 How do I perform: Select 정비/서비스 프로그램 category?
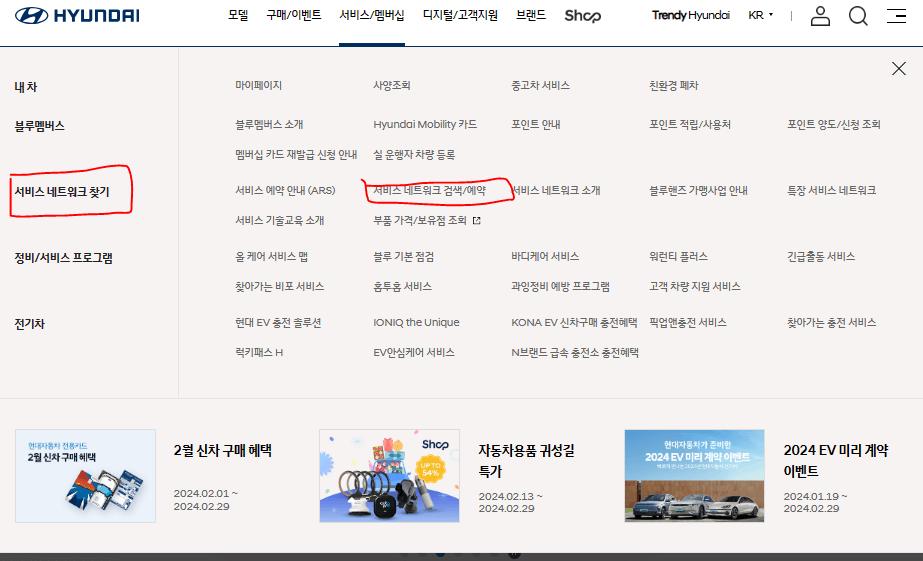point(64,258)
